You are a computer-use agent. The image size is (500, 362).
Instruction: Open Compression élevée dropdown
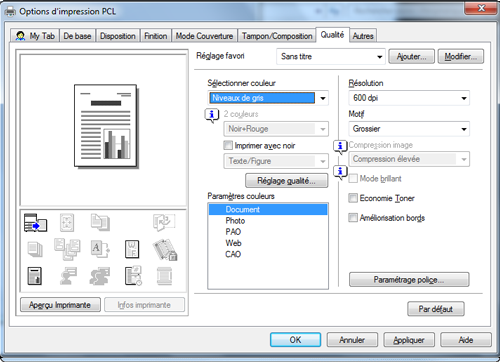point(409,159)
